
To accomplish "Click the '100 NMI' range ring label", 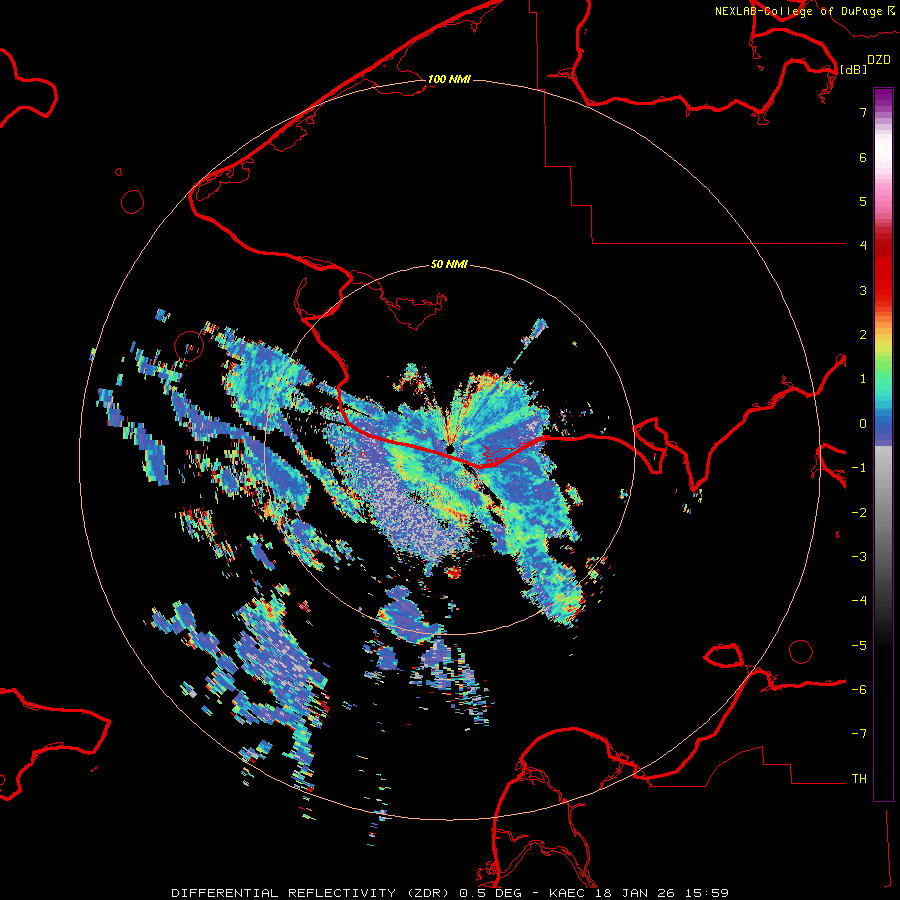I will point(449,79).
